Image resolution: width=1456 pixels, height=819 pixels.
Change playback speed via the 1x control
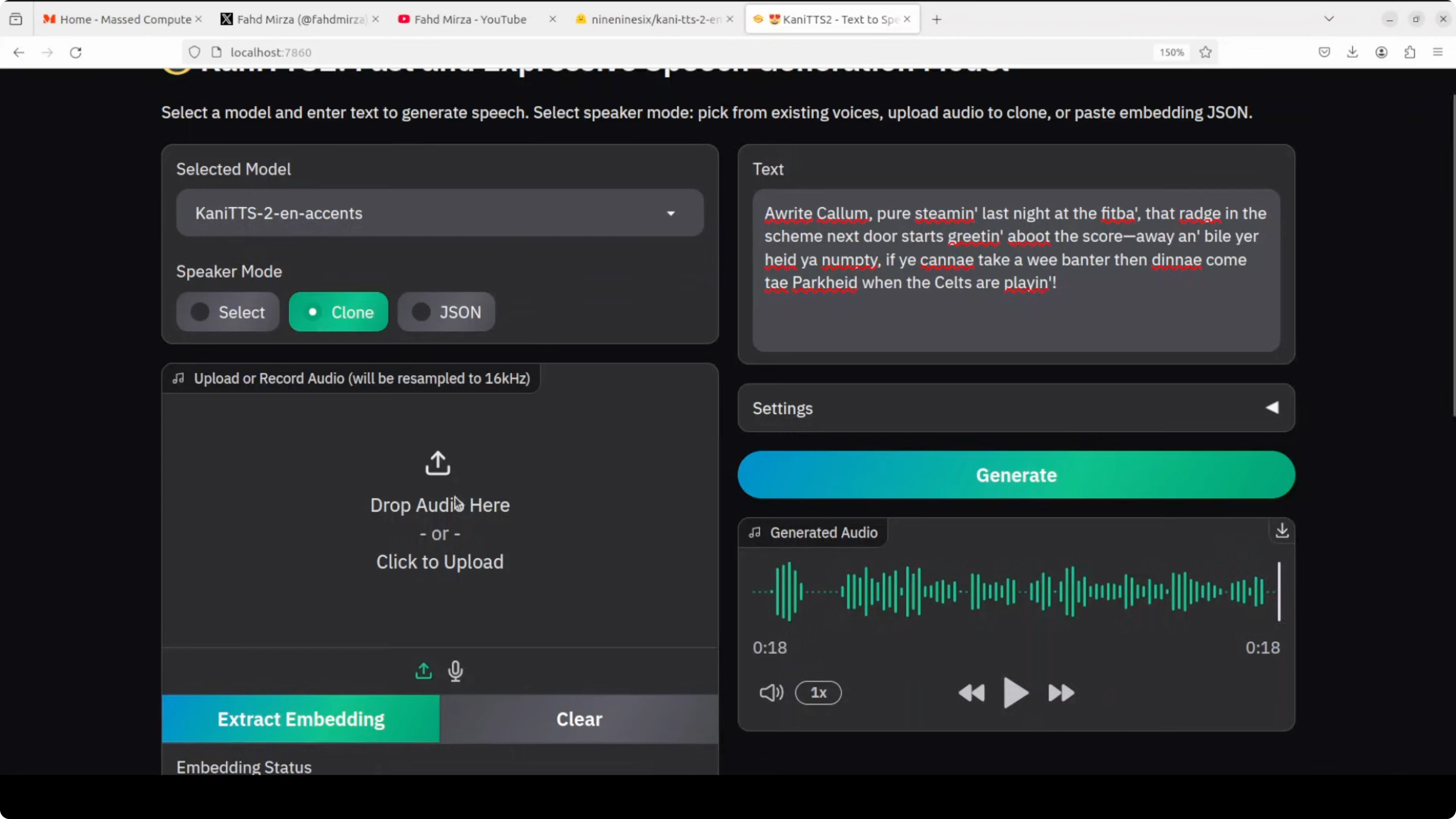pos(819,693)
